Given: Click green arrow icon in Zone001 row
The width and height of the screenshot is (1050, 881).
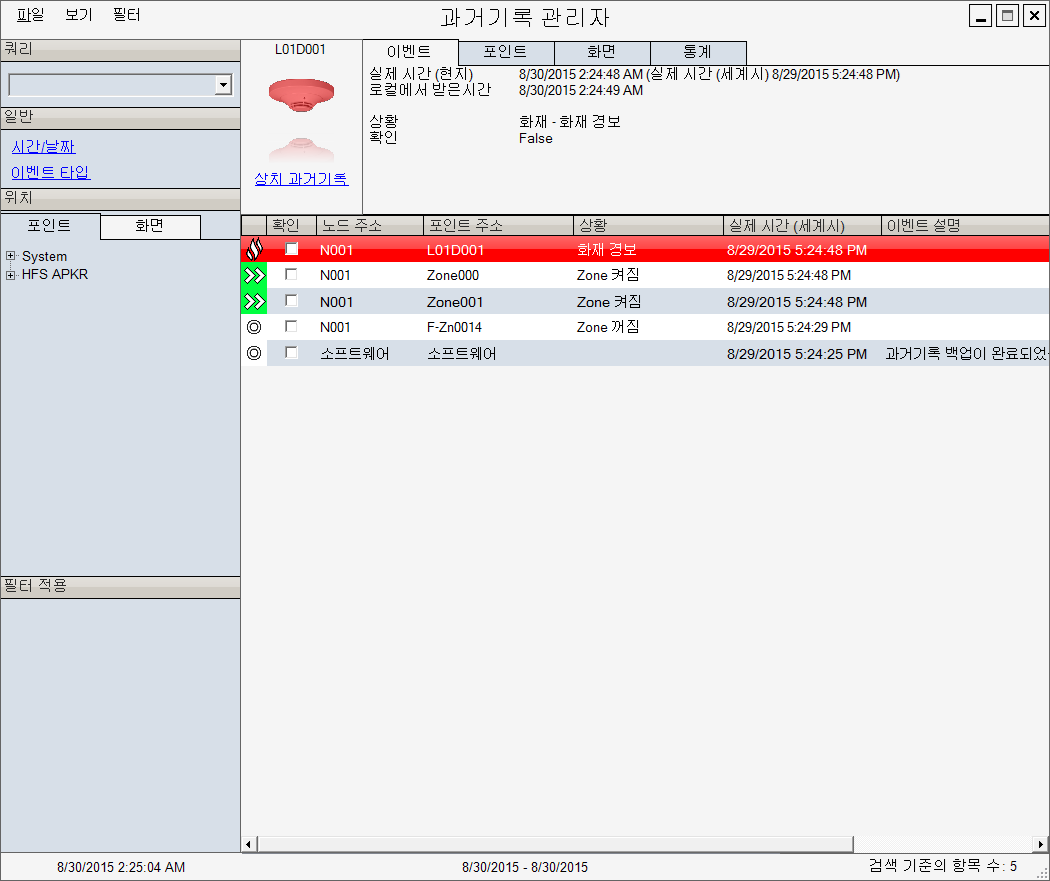Looking at the screenshot, I should pos(254,301).
